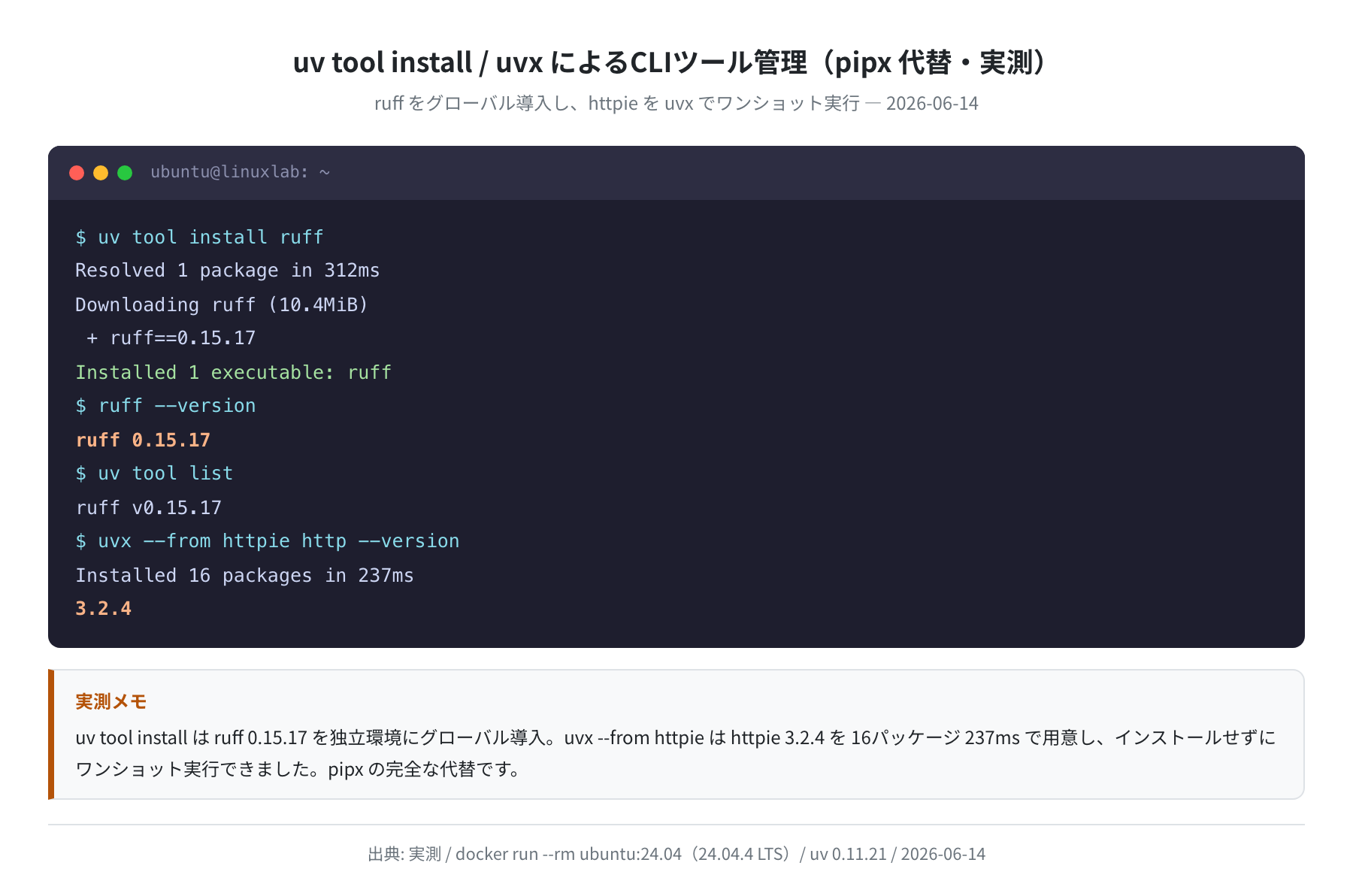The width and height of the screenshot is (1353, 896).
Task: Select the command '$ uvx --from httpie http --version'
Action: pyautogui.click(x=267, y=541)
